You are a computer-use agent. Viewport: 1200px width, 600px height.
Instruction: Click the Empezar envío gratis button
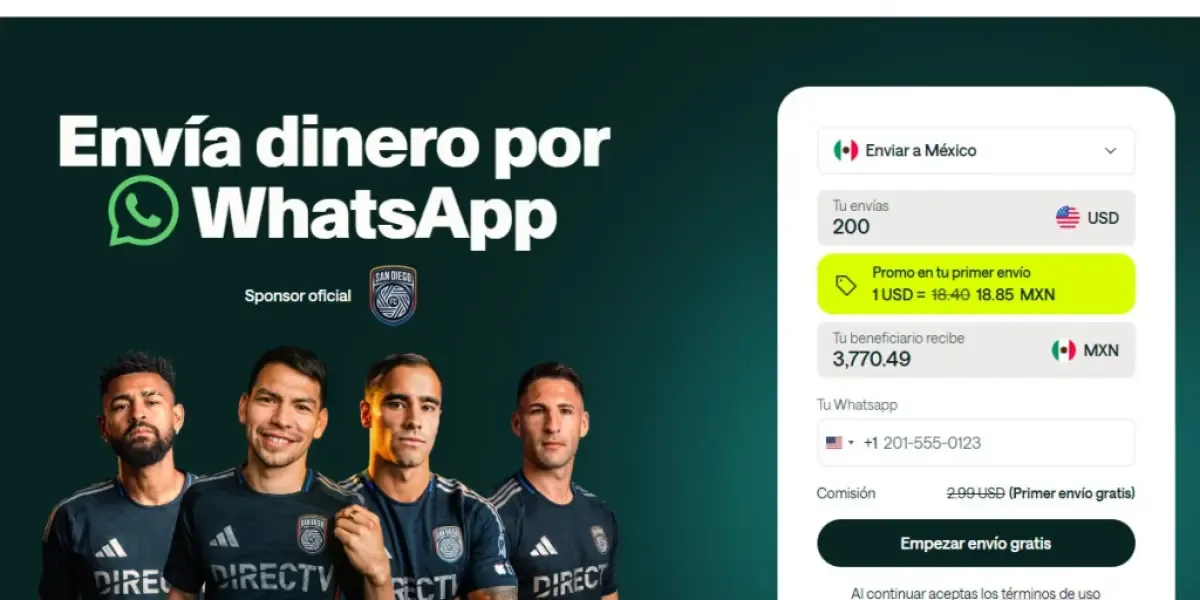coord(976,544)
